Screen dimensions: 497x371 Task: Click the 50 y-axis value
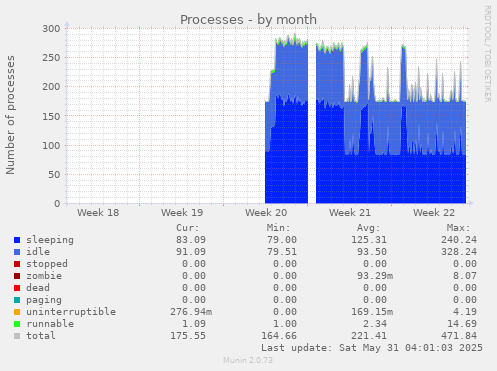coord(54,174)
